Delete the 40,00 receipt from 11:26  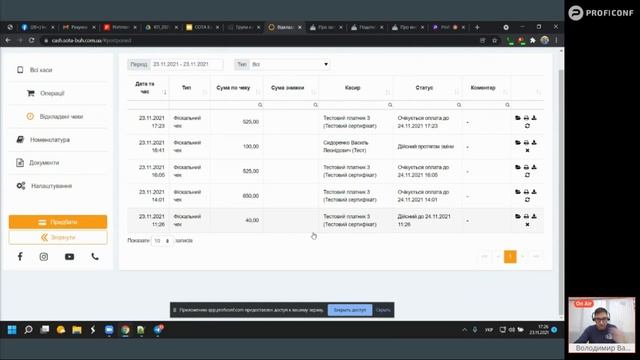(527, 224)
